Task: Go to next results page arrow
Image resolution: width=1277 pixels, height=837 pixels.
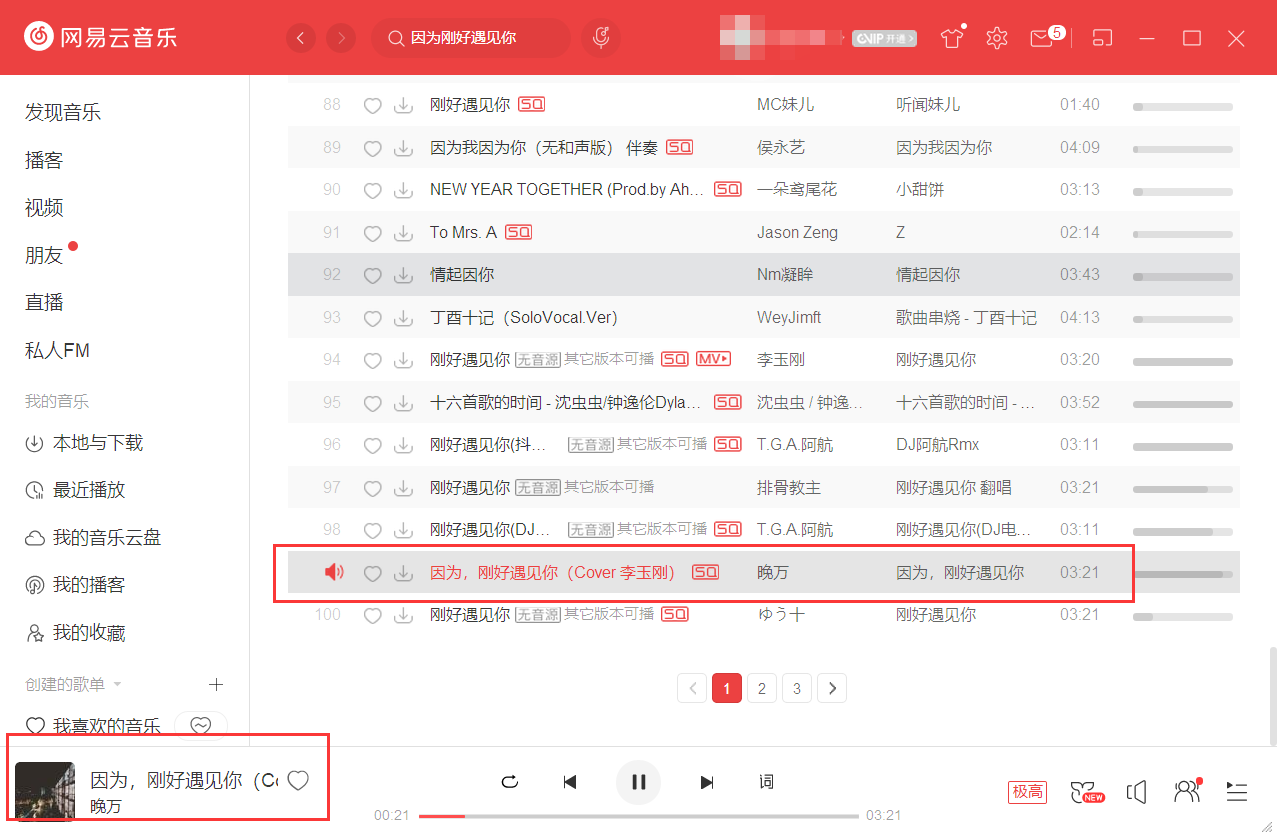Action: (x=832, y=688)
